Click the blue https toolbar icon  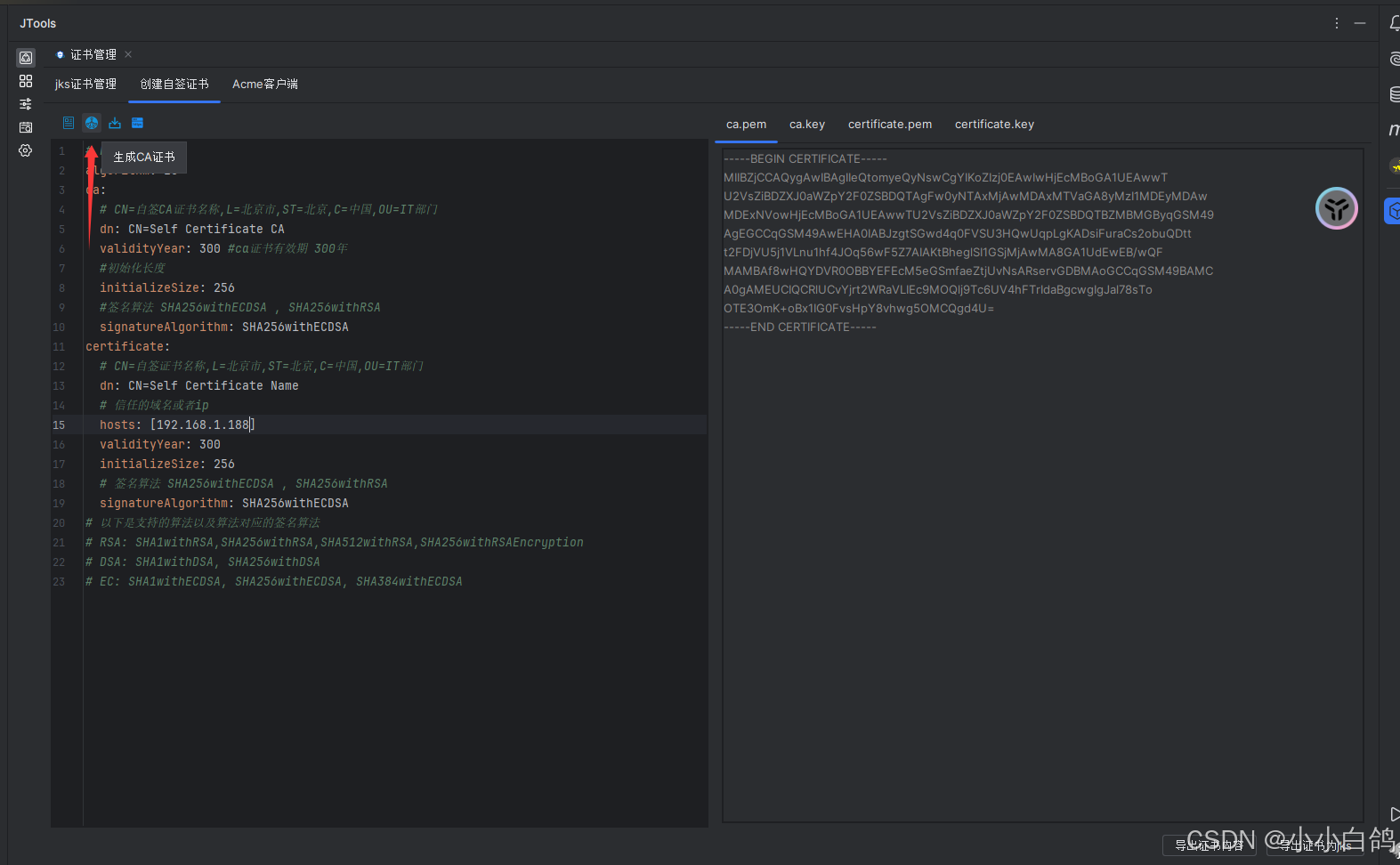pos(137,123)
